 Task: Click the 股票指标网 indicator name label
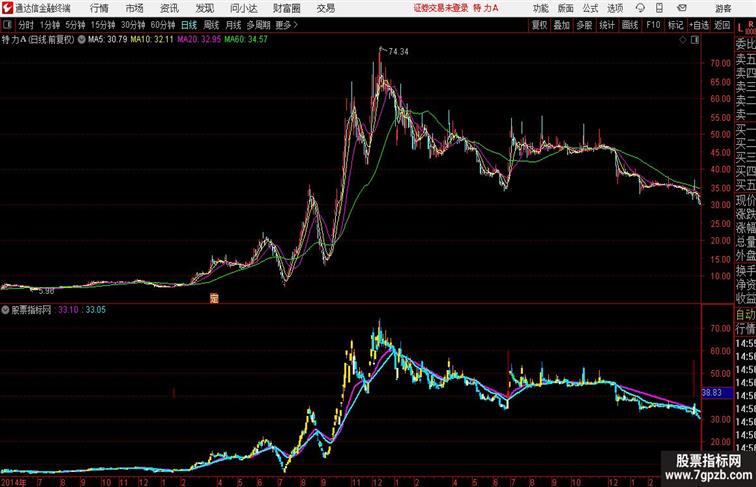(x=31, y=310)
